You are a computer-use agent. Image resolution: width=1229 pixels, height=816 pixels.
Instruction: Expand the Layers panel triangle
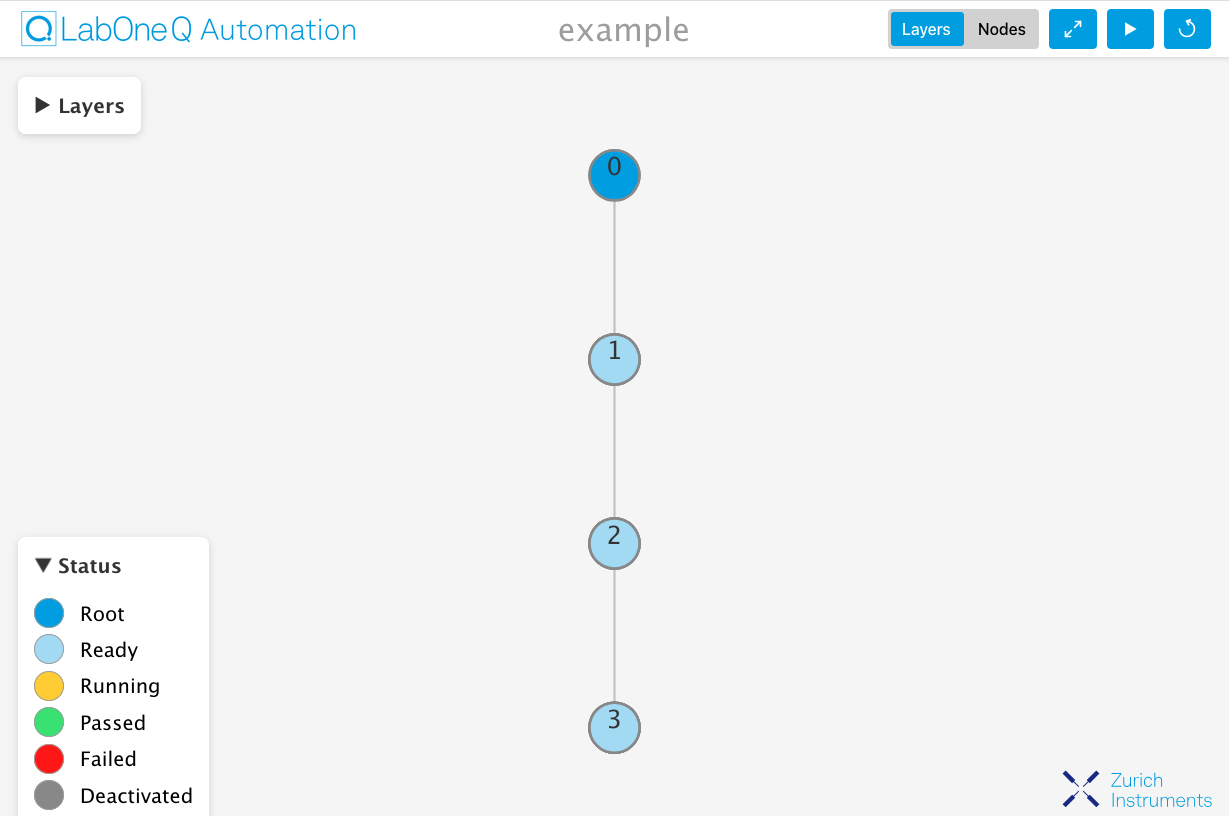coord(42,105)
